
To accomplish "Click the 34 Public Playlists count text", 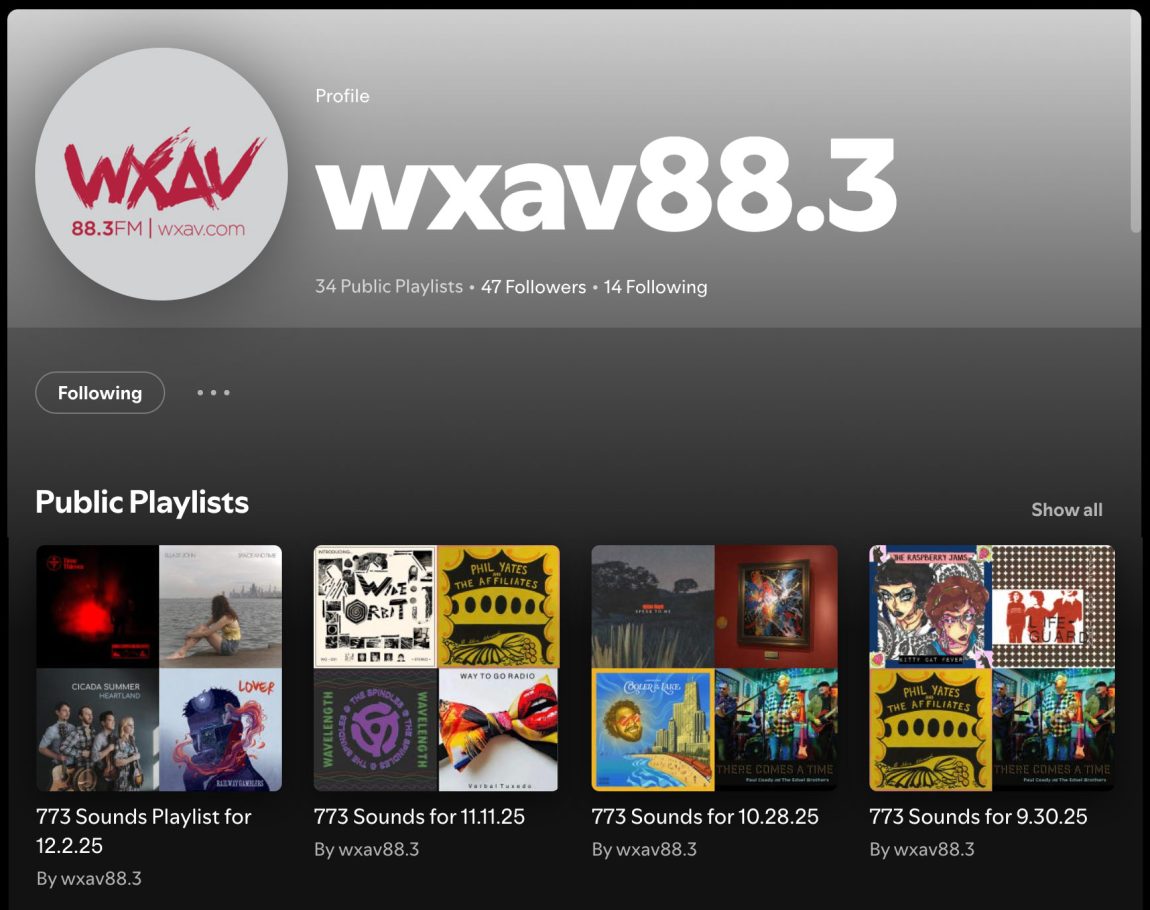I will click(x=389, y=287).
